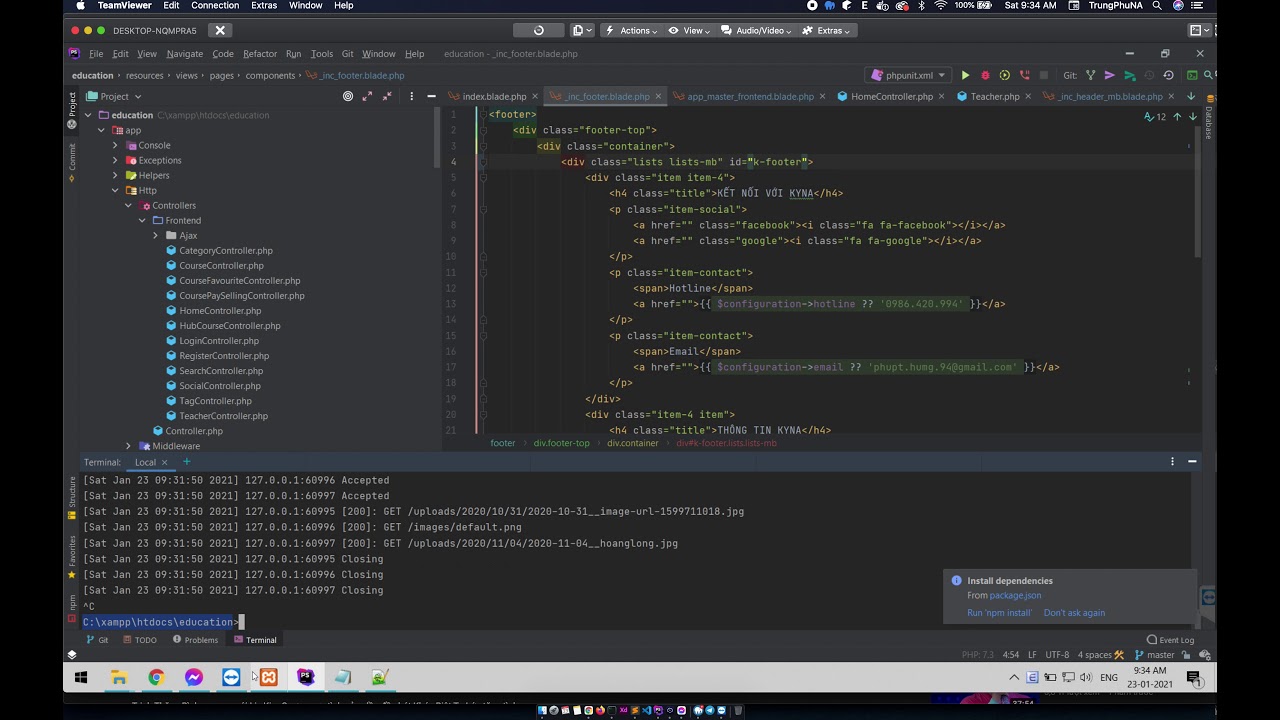
Task: Expand the Console folder
Action: coord(115,145)
